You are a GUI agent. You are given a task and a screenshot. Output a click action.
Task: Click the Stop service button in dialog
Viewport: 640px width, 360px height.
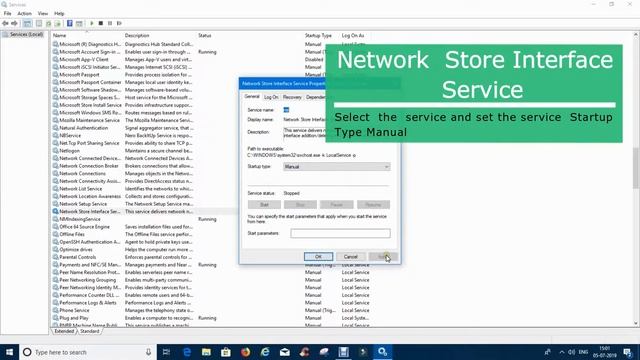(x=300, y=204)
